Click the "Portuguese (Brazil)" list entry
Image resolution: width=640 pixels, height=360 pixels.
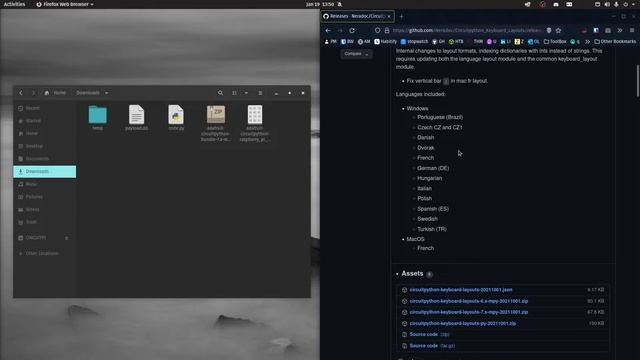440,117
